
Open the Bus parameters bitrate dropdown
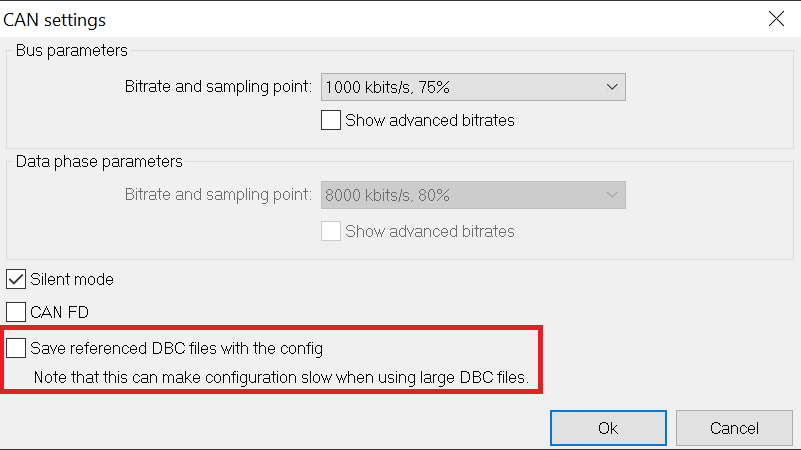coord(472,88)
